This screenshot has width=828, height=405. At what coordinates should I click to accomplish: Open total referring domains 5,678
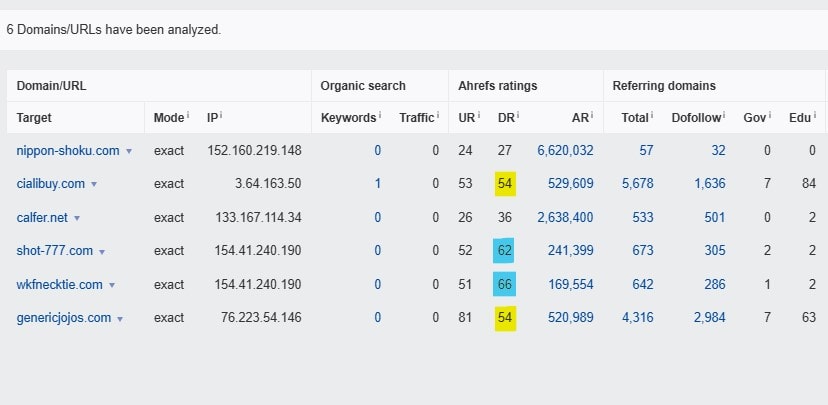click(x=638, y=184)
